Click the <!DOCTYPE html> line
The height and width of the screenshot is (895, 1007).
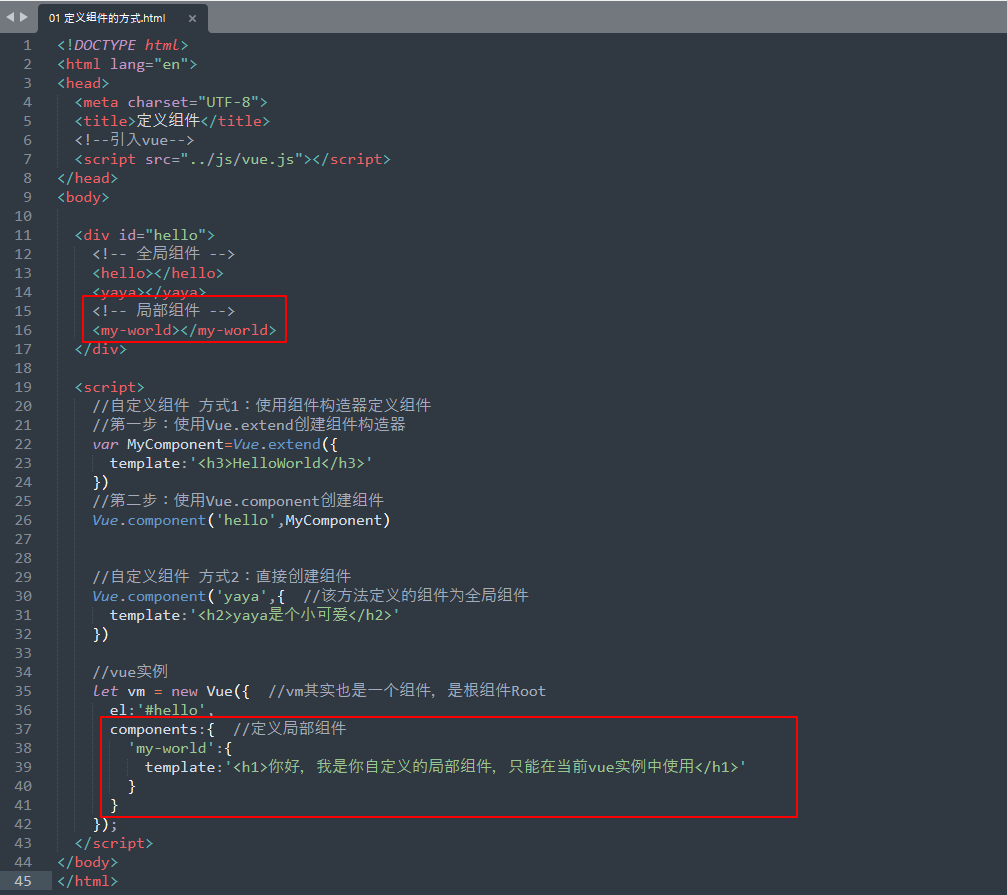(123, 45)
